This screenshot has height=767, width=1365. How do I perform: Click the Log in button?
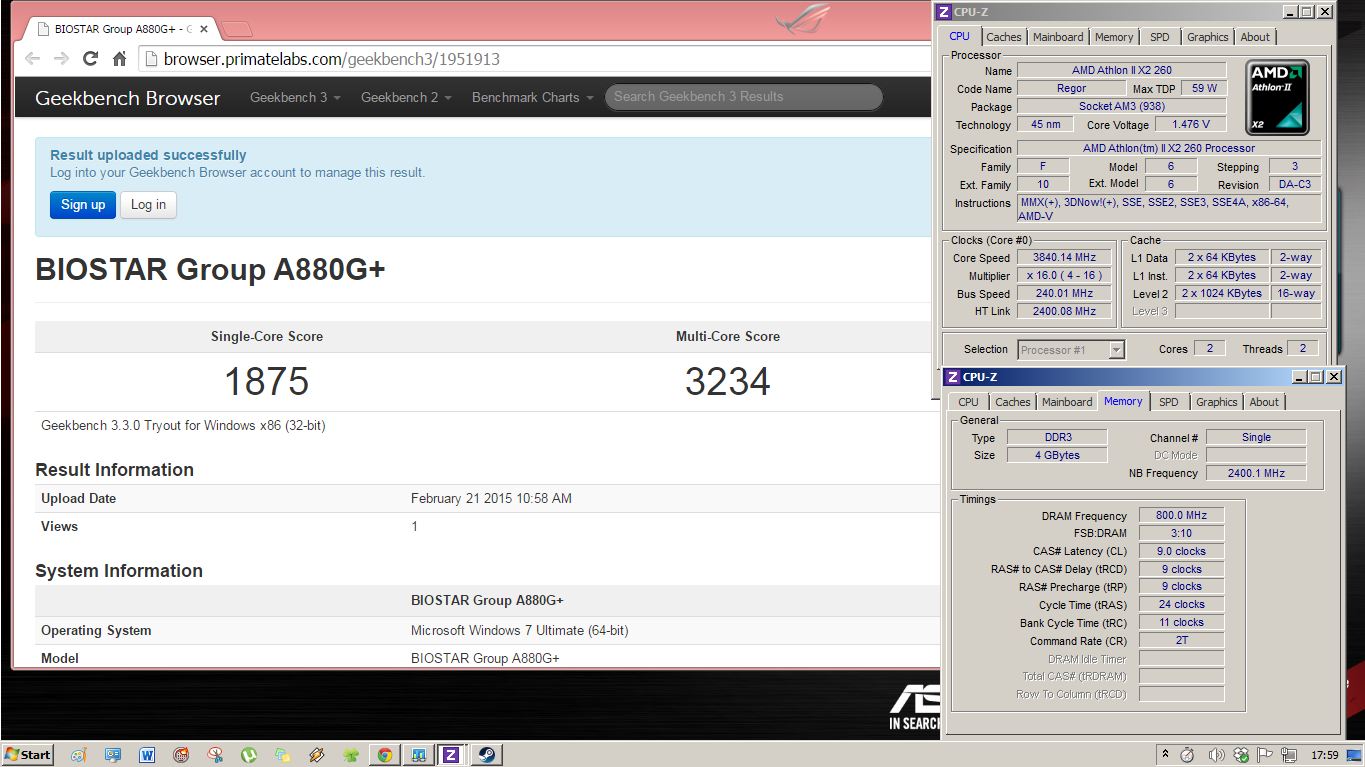[148, 205]
